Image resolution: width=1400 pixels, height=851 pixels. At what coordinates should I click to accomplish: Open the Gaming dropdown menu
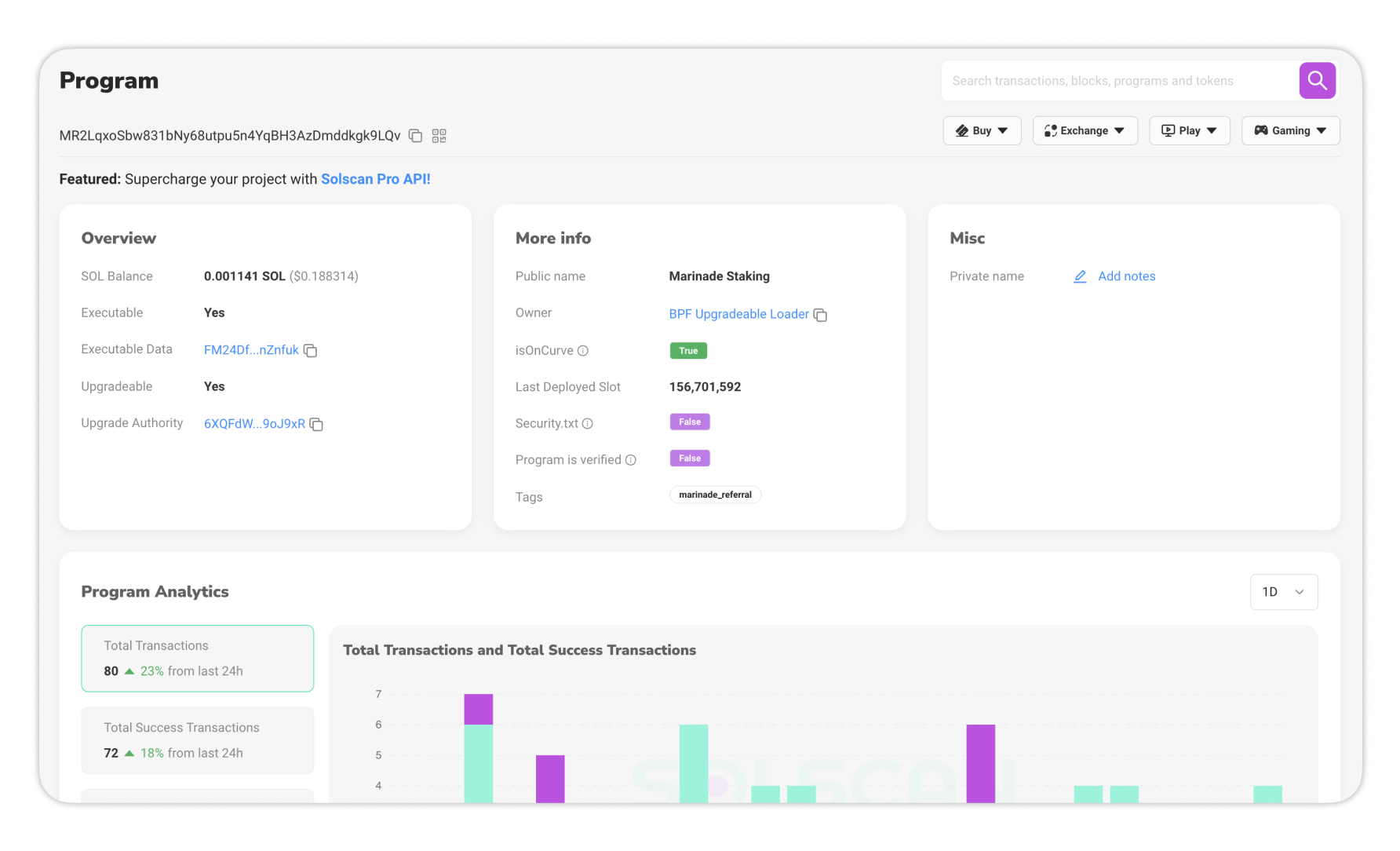click(x=1291, y=130)
